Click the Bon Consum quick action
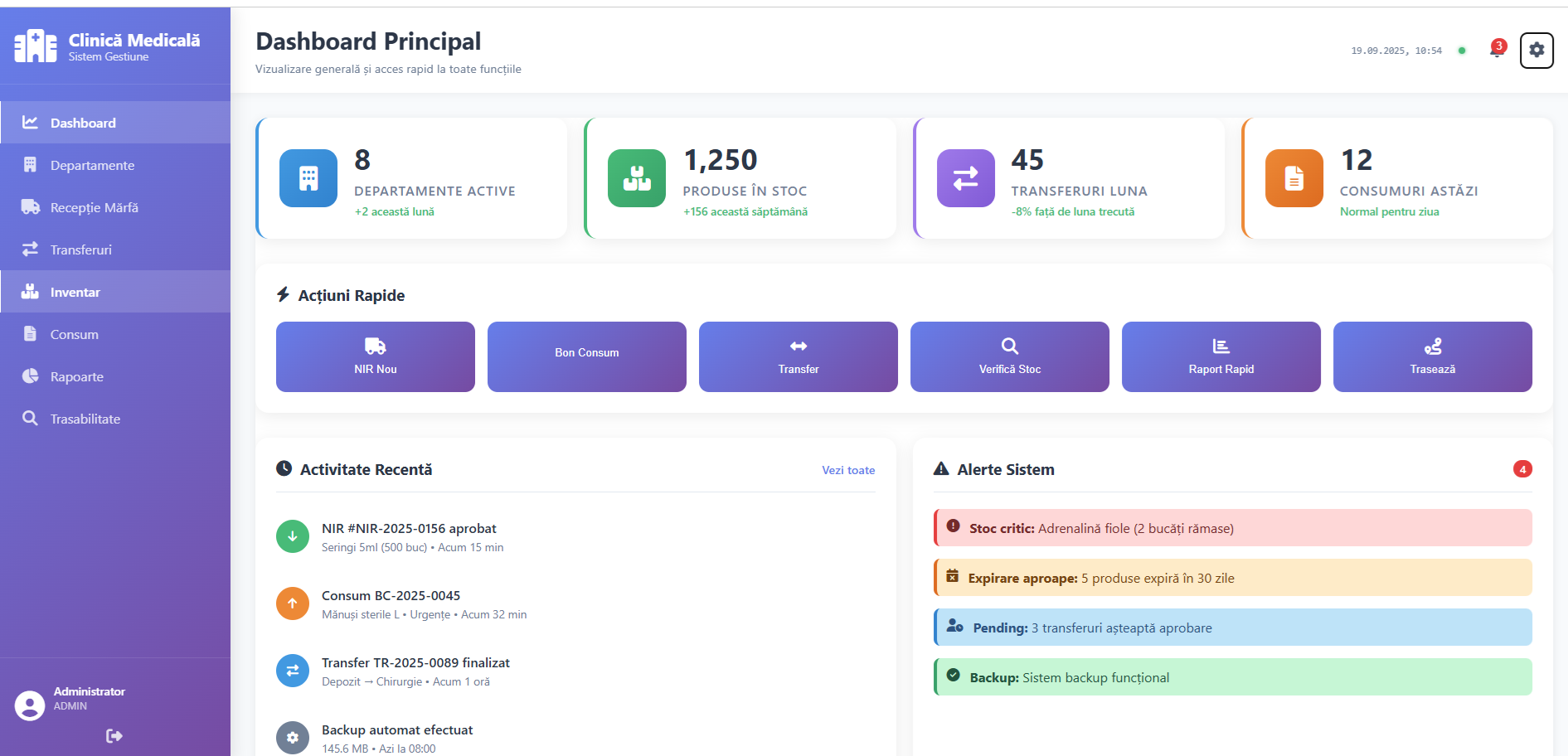The width and height of the screenshot is (1568, 756). coord(586,356)
